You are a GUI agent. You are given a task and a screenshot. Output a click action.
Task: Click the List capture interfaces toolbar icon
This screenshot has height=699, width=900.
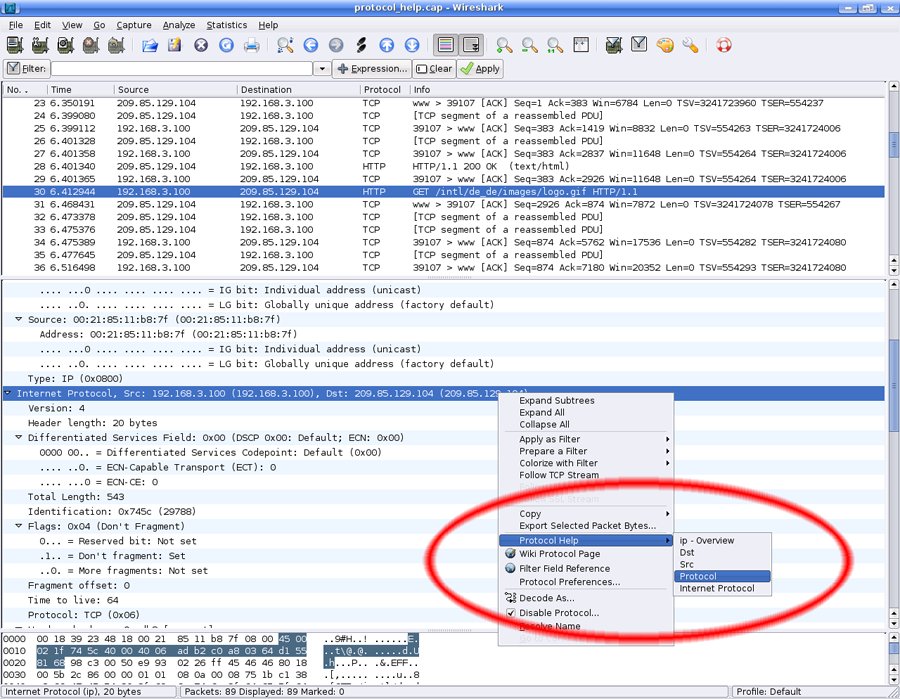(x=15, y=45)
